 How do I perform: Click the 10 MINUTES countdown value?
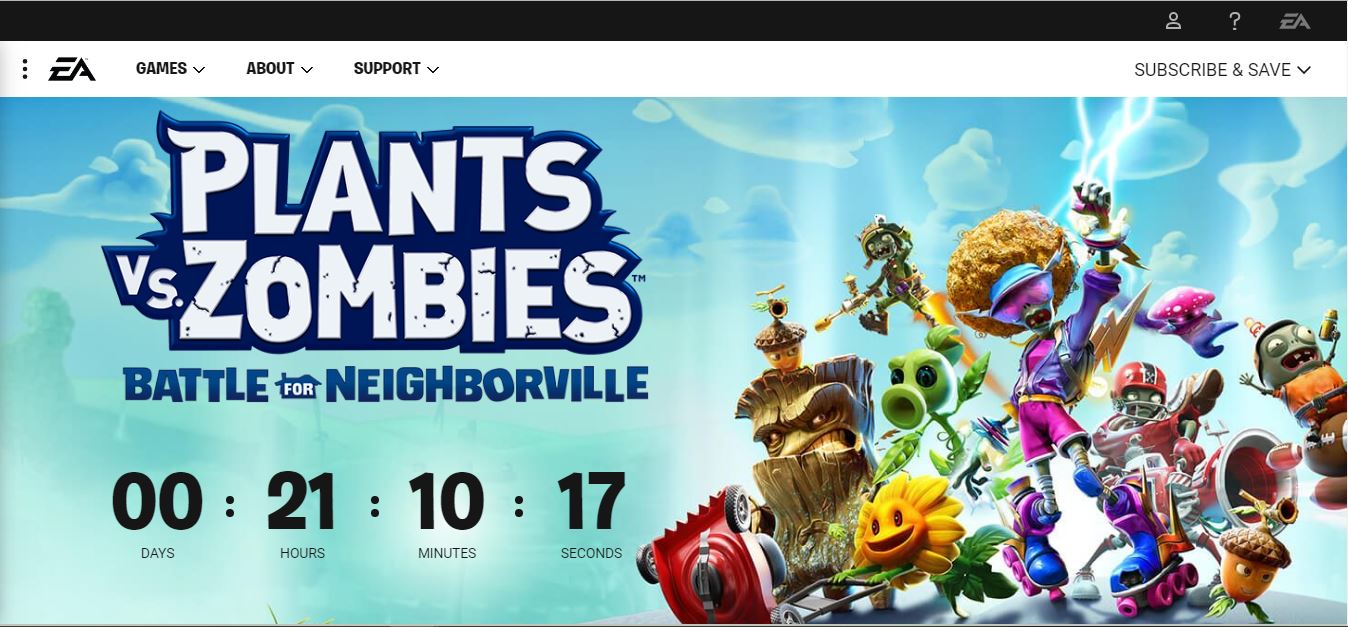pyautogui.click(x=446, y=503)
